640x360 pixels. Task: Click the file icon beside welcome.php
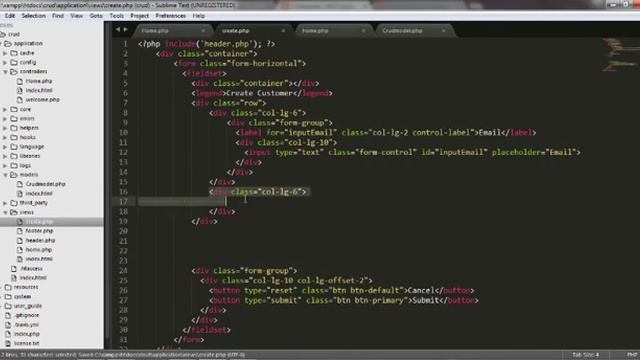(20, 100)
